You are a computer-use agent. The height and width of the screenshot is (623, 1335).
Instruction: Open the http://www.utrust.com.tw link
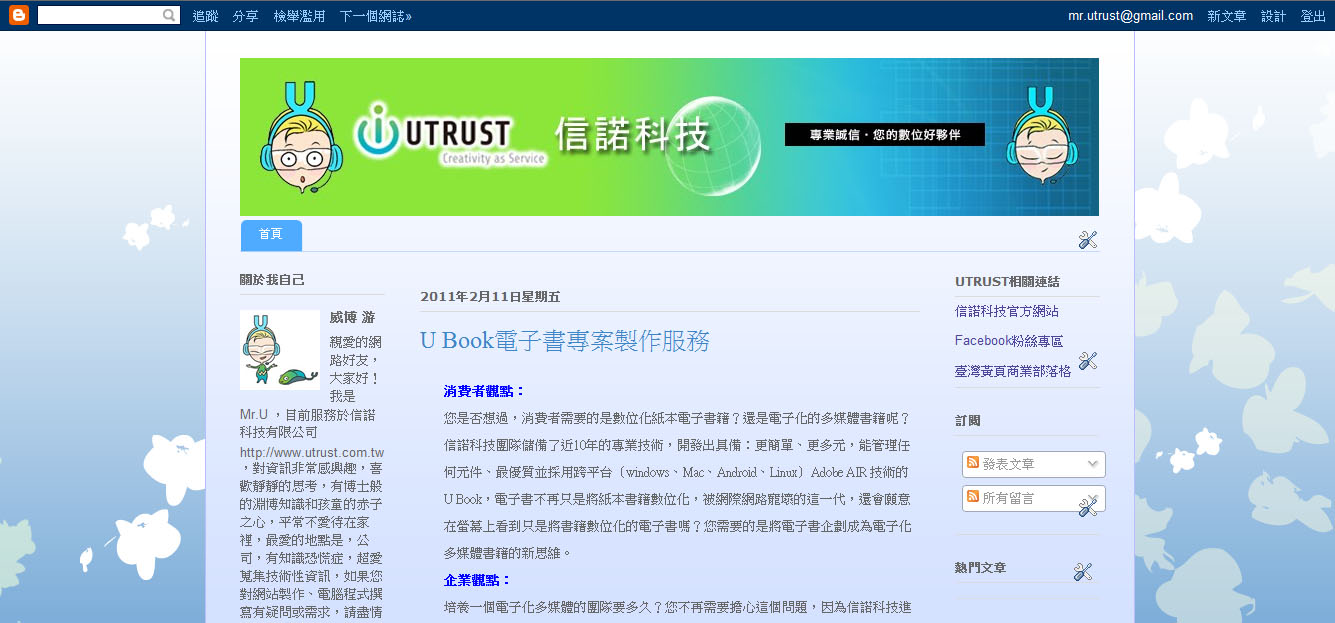click(312, 452)
